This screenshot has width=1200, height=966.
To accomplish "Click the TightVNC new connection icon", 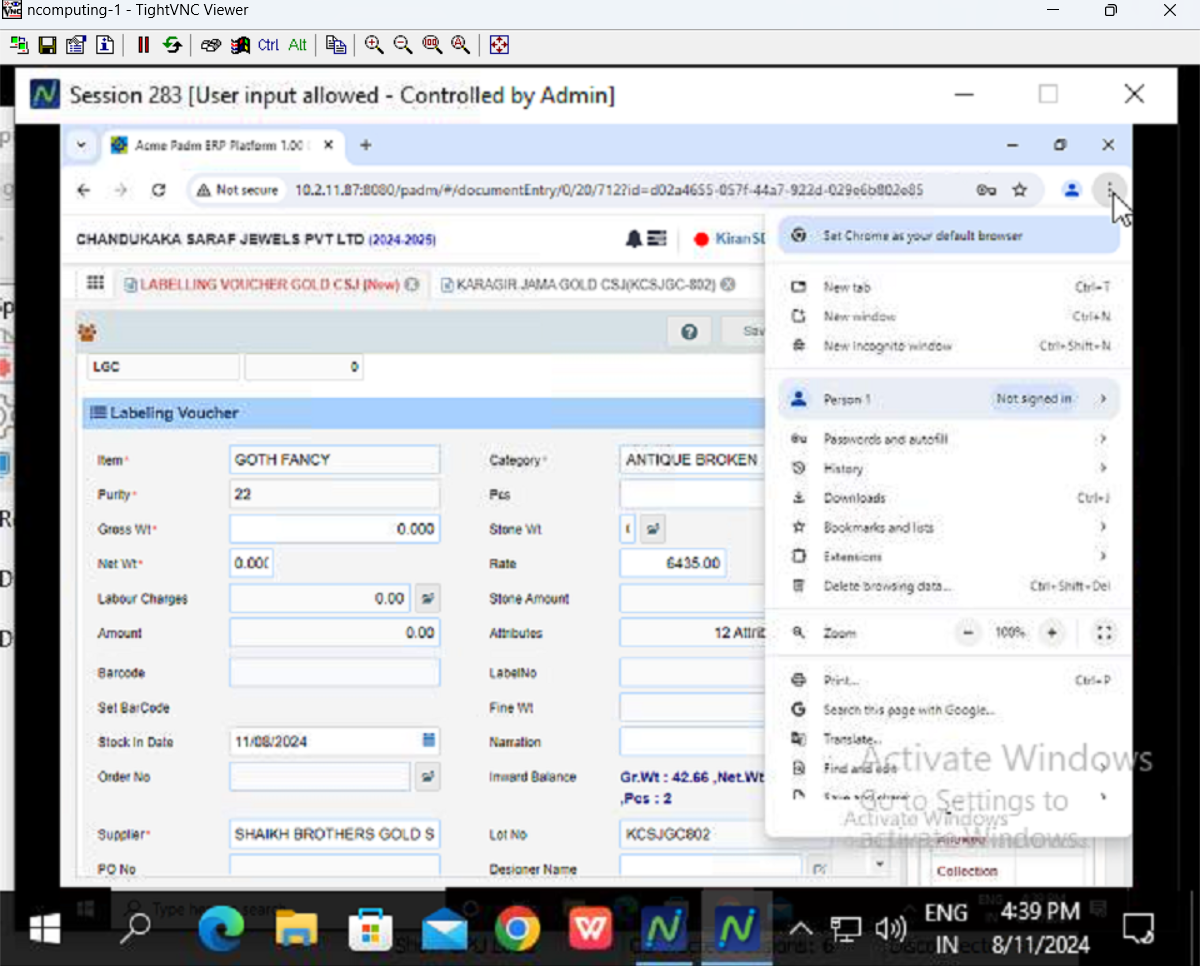I will click(x=19, y=45).
